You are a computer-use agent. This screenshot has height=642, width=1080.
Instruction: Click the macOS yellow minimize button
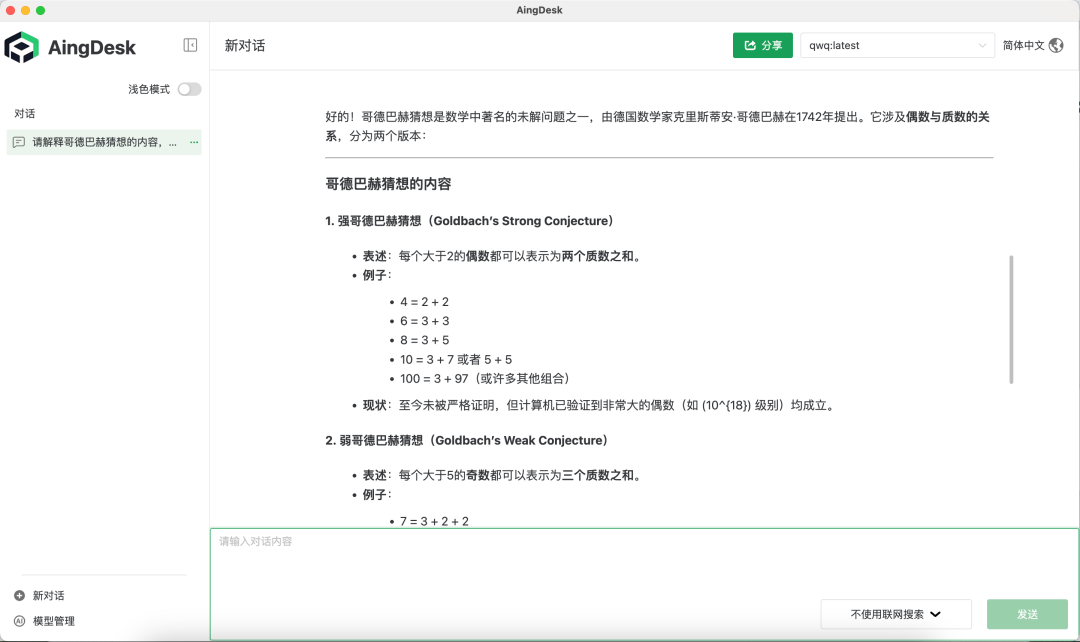25,10
